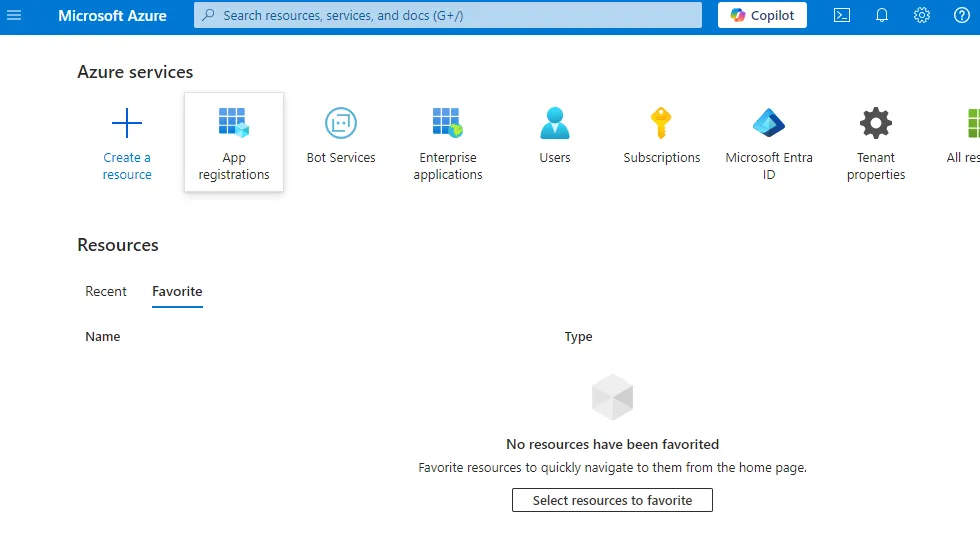Select the Favorite tab
This screenshot has height=558, width=980.
178,291
